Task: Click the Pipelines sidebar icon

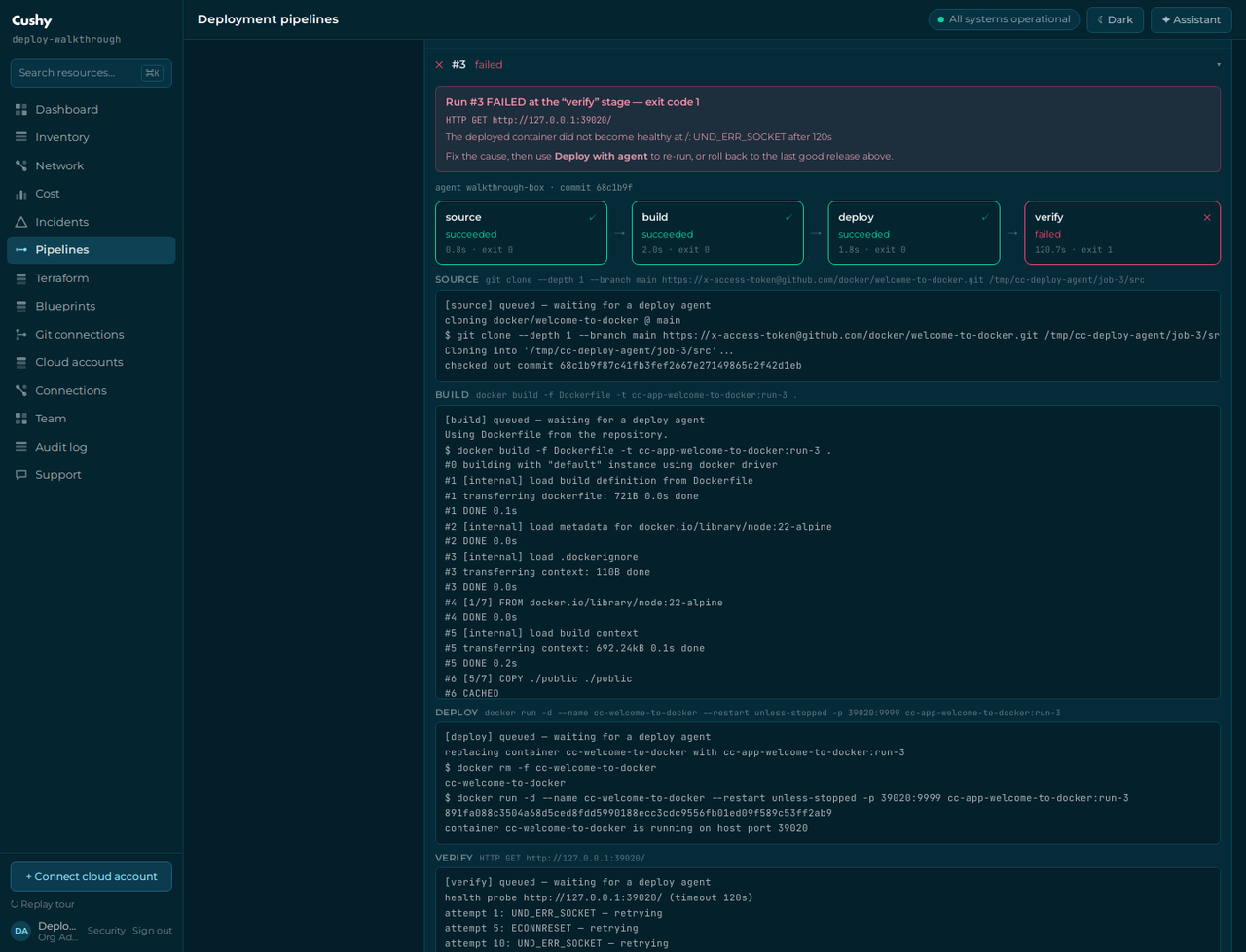Action: point(21,250)
